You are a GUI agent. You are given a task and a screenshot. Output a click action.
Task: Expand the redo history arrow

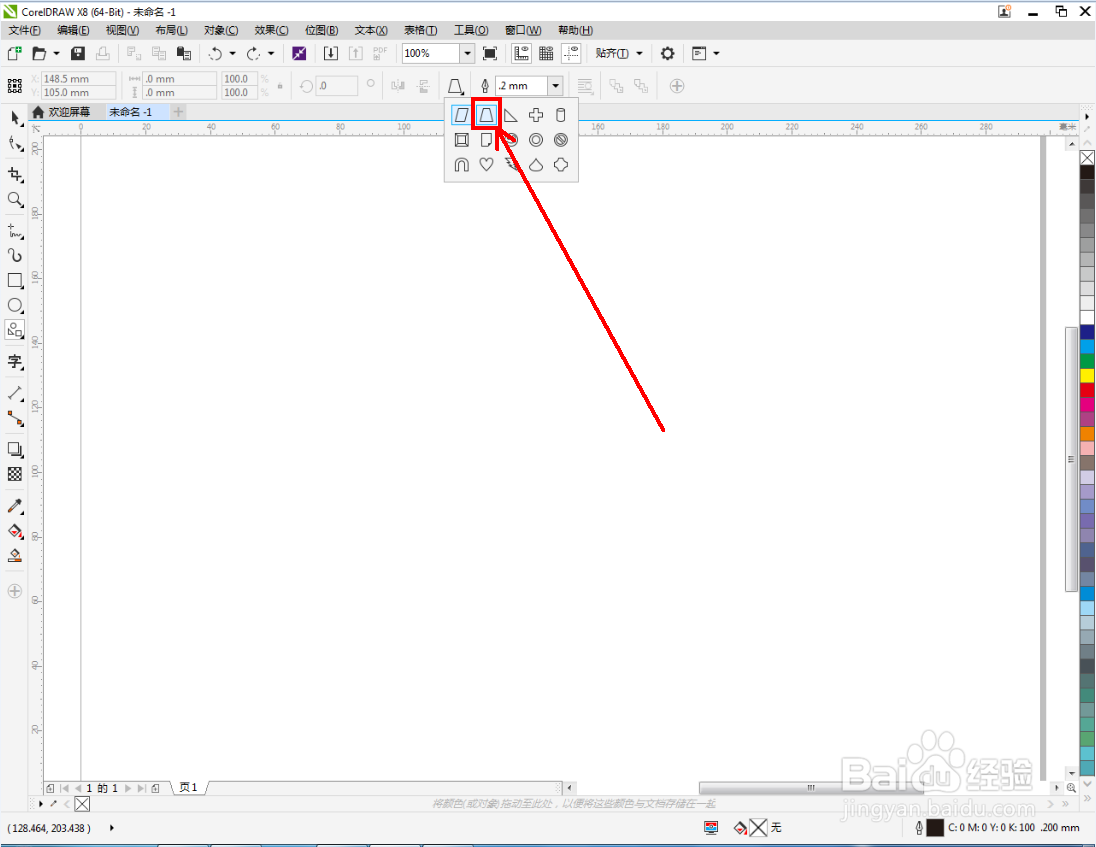point(271,53)
